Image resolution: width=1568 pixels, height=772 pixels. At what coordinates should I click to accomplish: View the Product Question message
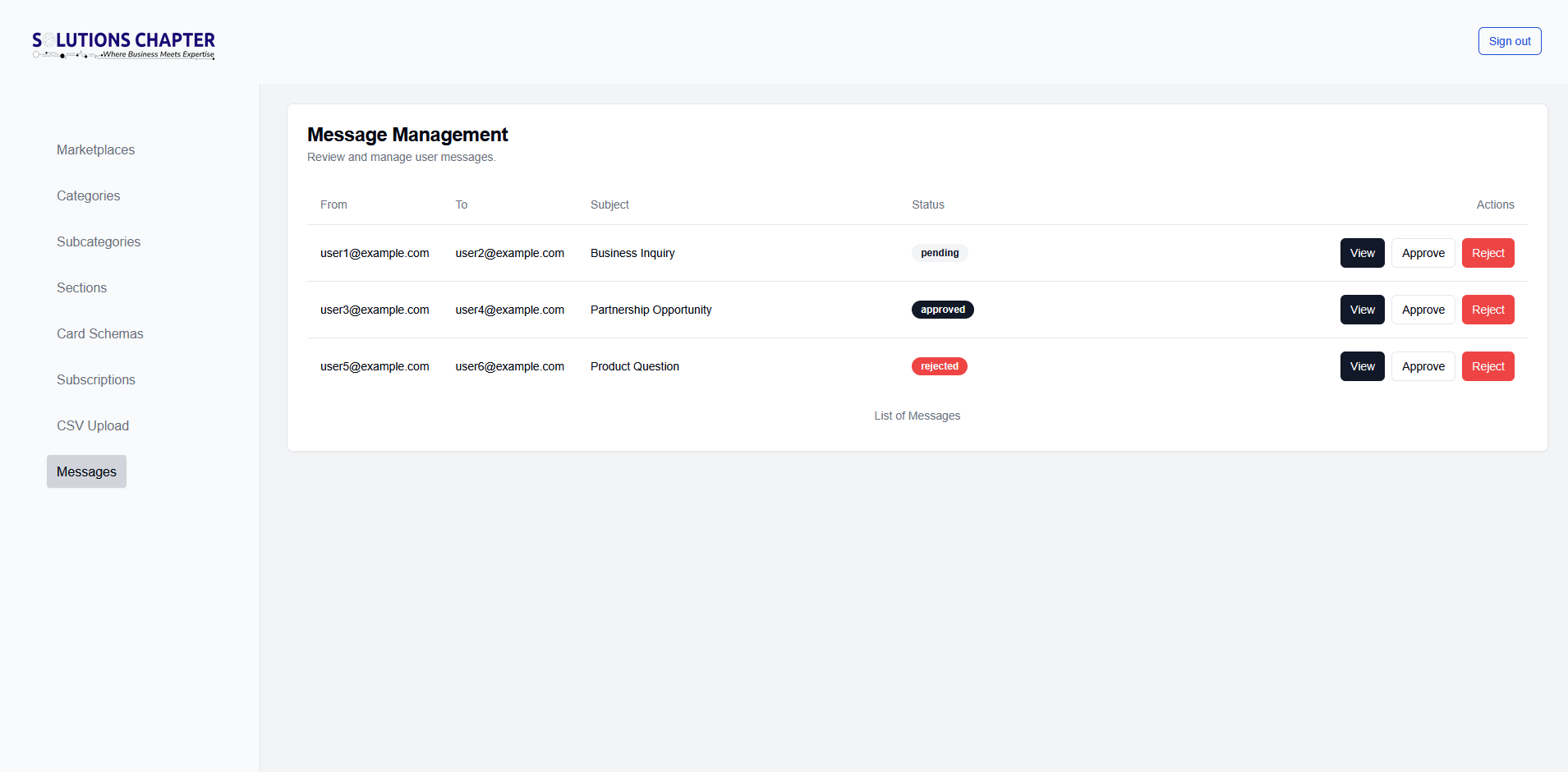(1362, 366)
